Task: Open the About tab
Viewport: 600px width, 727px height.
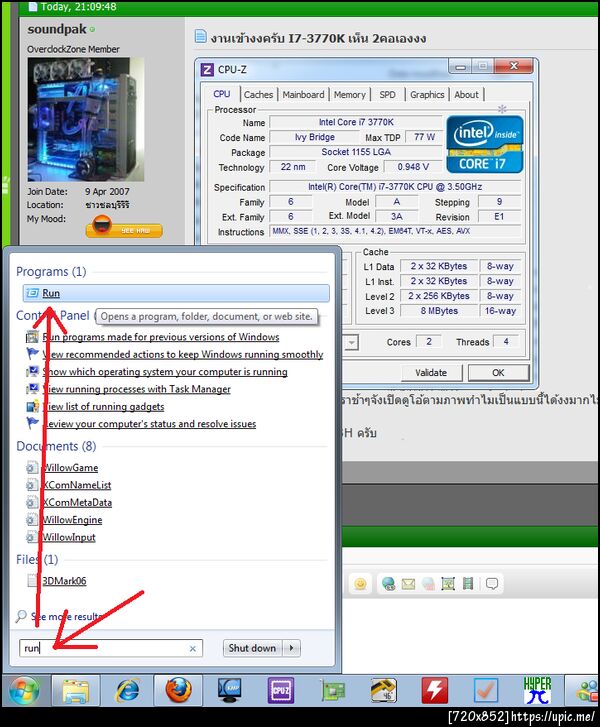Action: point(466,95)
